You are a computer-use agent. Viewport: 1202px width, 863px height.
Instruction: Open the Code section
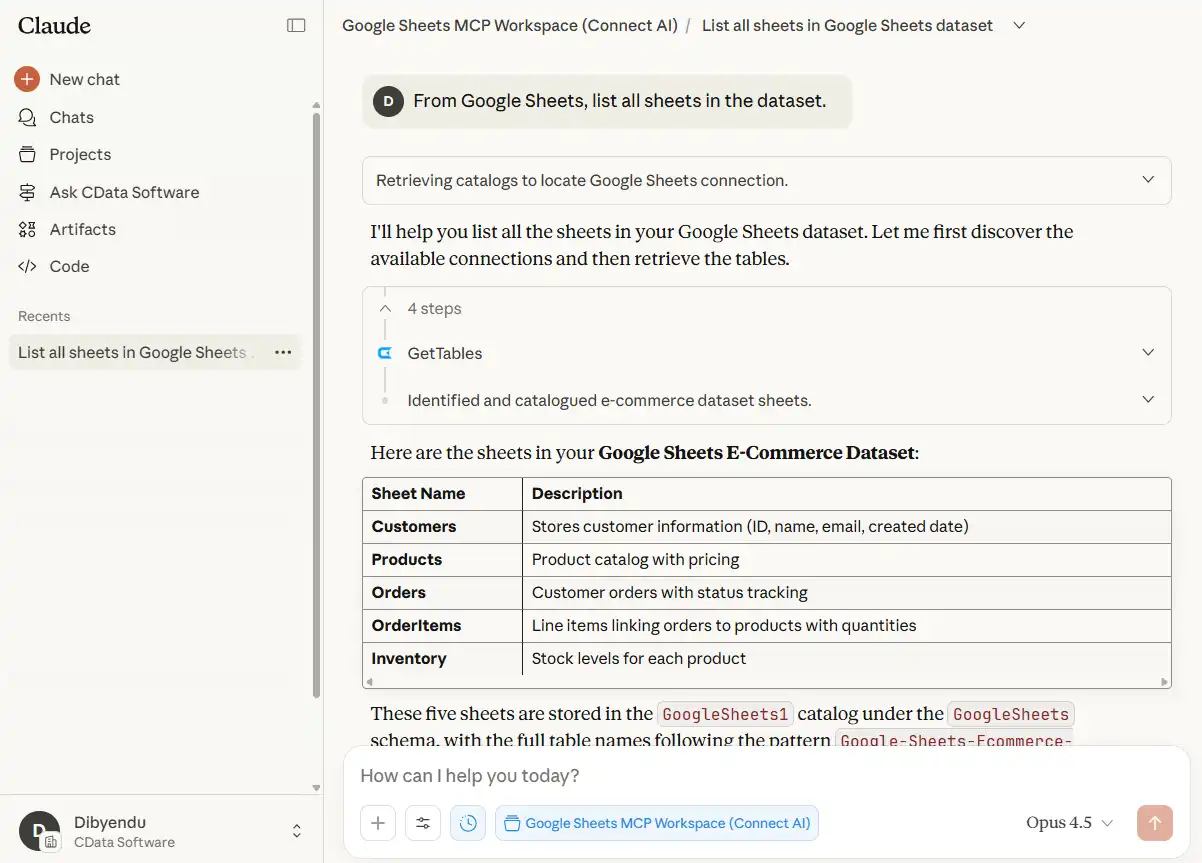coord(69,266)
